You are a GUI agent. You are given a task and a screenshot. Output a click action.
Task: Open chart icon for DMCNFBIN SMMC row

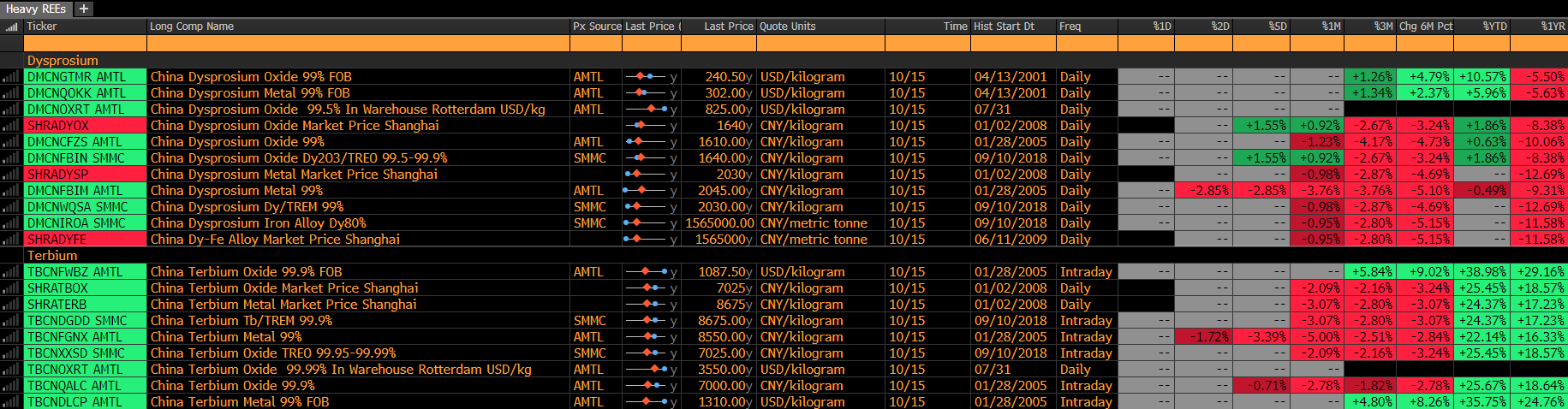pyautogui.click(x=11, y=158)
